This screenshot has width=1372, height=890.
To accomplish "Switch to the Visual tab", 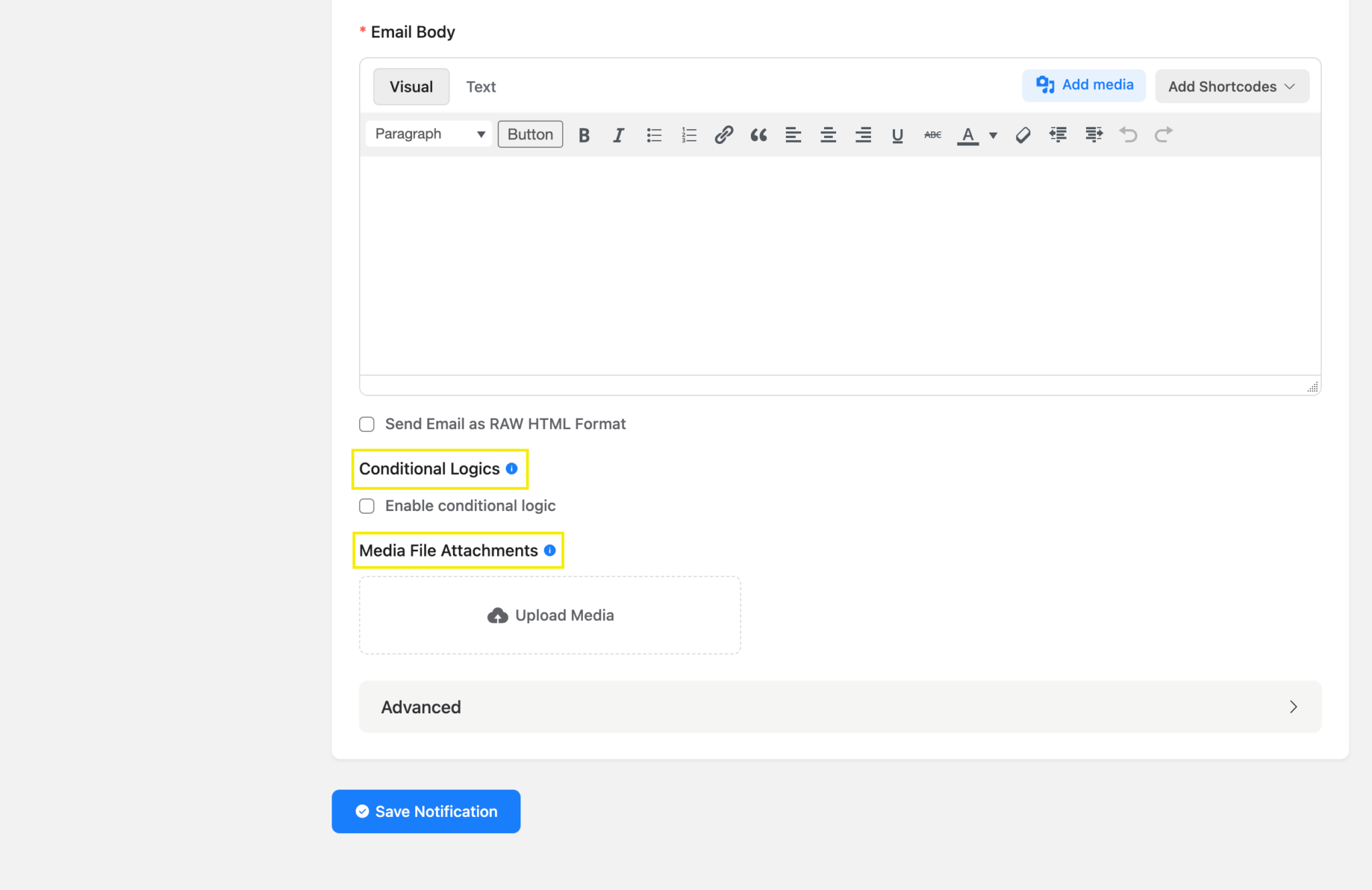I will pos(411,86).
